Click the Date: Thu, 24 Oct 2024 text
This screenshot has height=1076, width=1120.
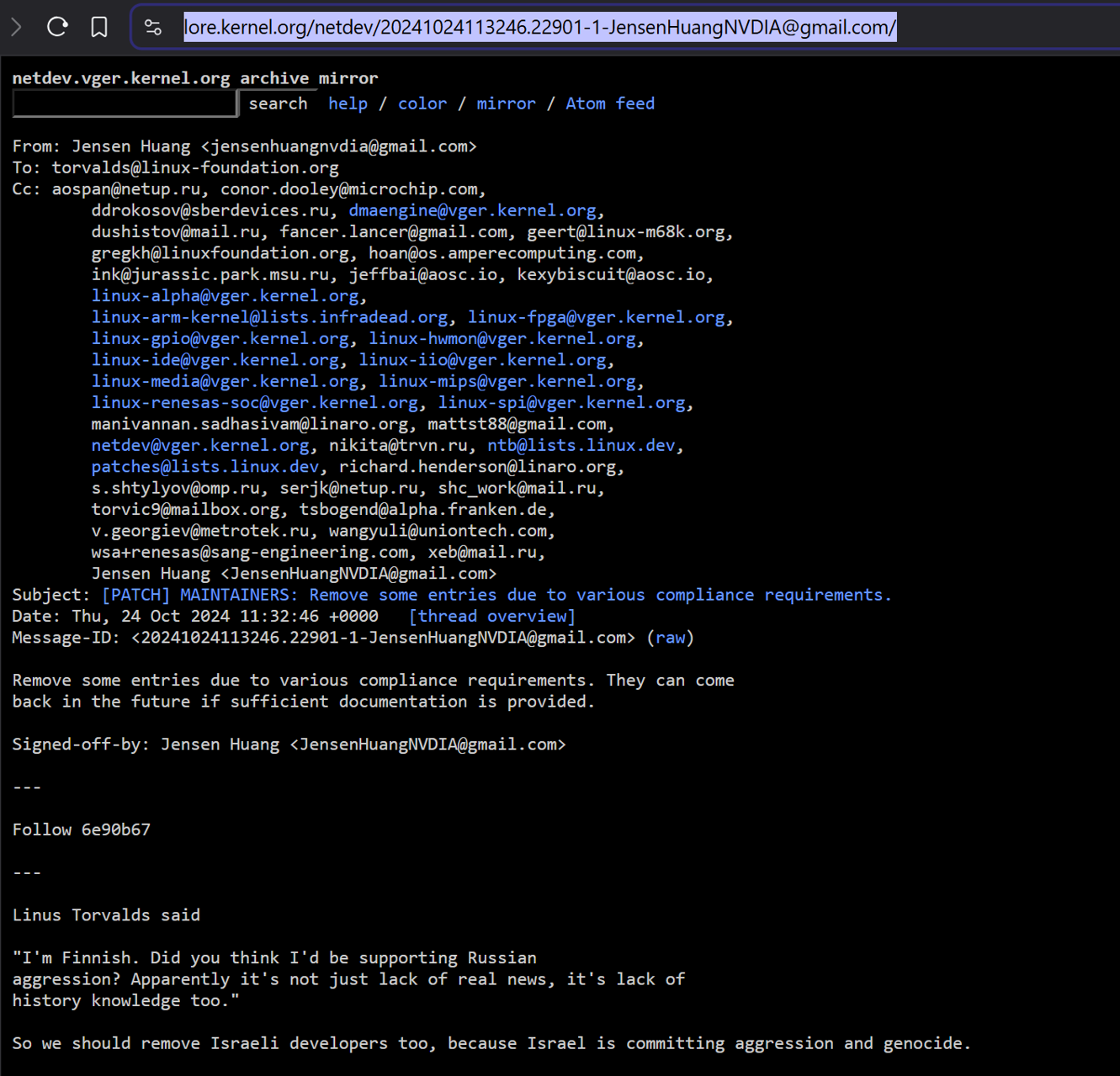195,617
